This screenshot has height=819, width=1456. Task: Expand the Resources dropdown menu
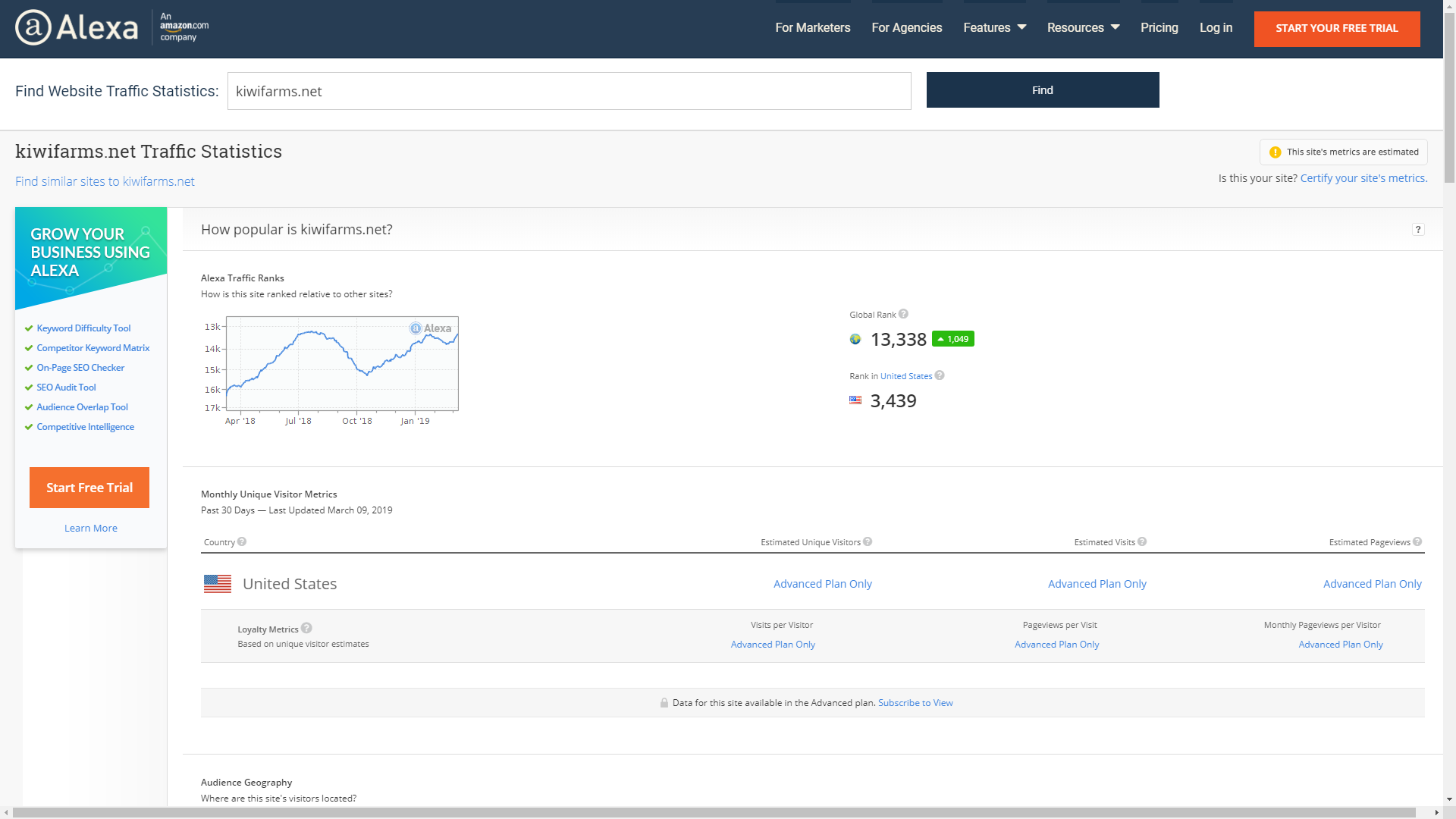[x=1084, y=28]
